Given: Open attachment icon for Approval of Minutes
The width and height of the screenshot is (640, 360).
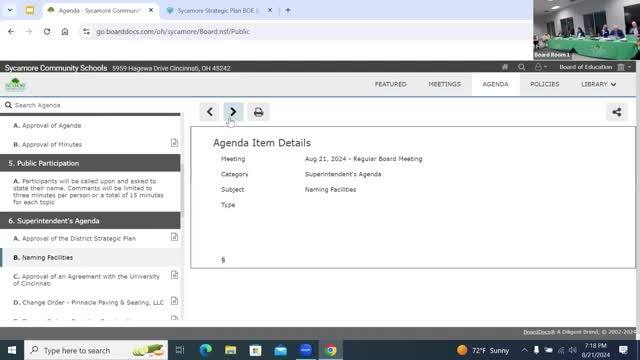Looking at the screenshot, I should click(174, 143).
